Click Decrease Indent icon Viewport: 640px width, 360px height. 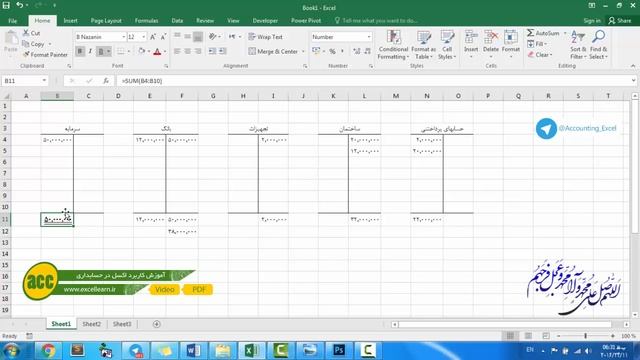coord(212,51)
